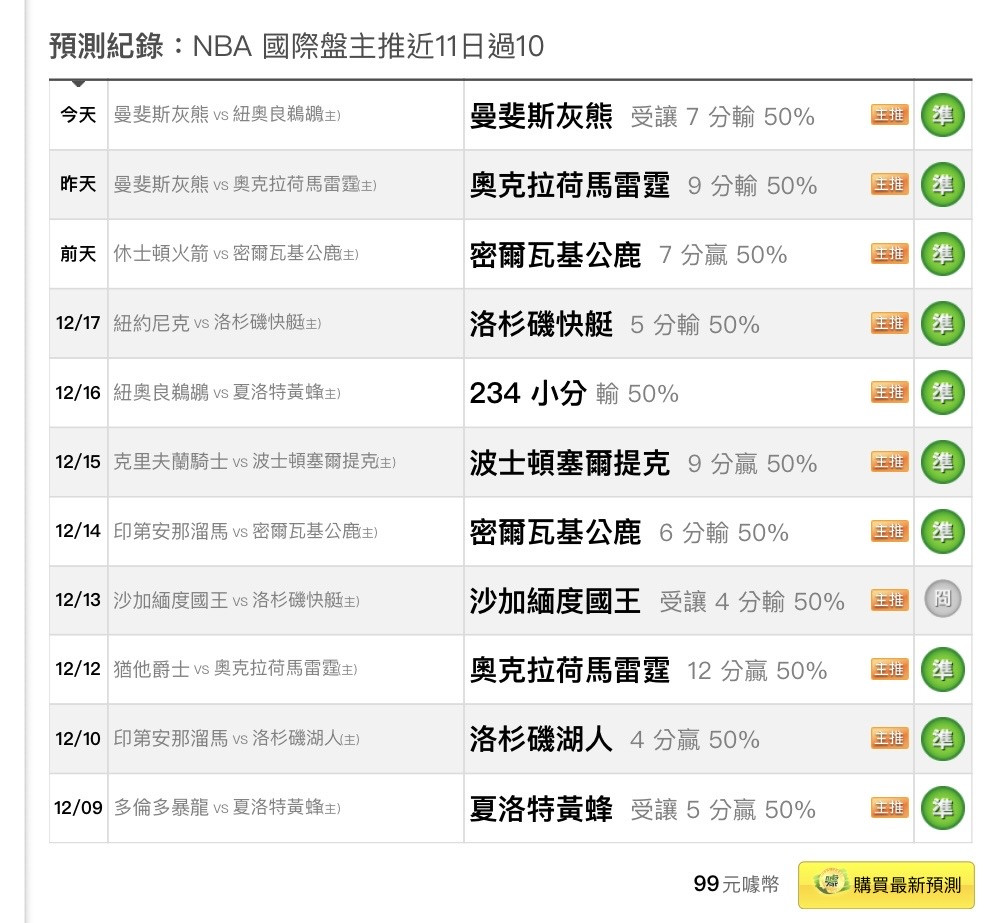The width and height of the screenshot is (988, 923).
Task: Click the orange 主推 tag in 12/12 row
Action: [890, 668]
